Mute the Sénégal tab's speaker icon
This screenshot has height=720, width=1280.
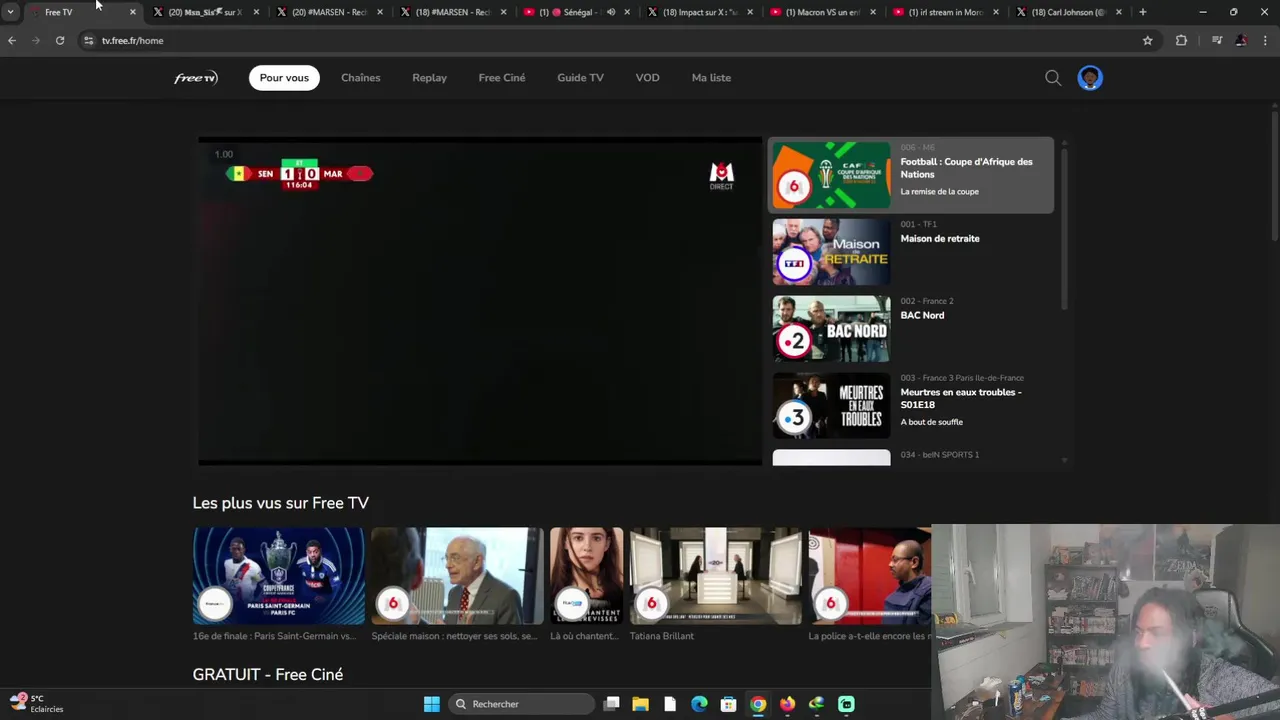click(x=611, y=12)
